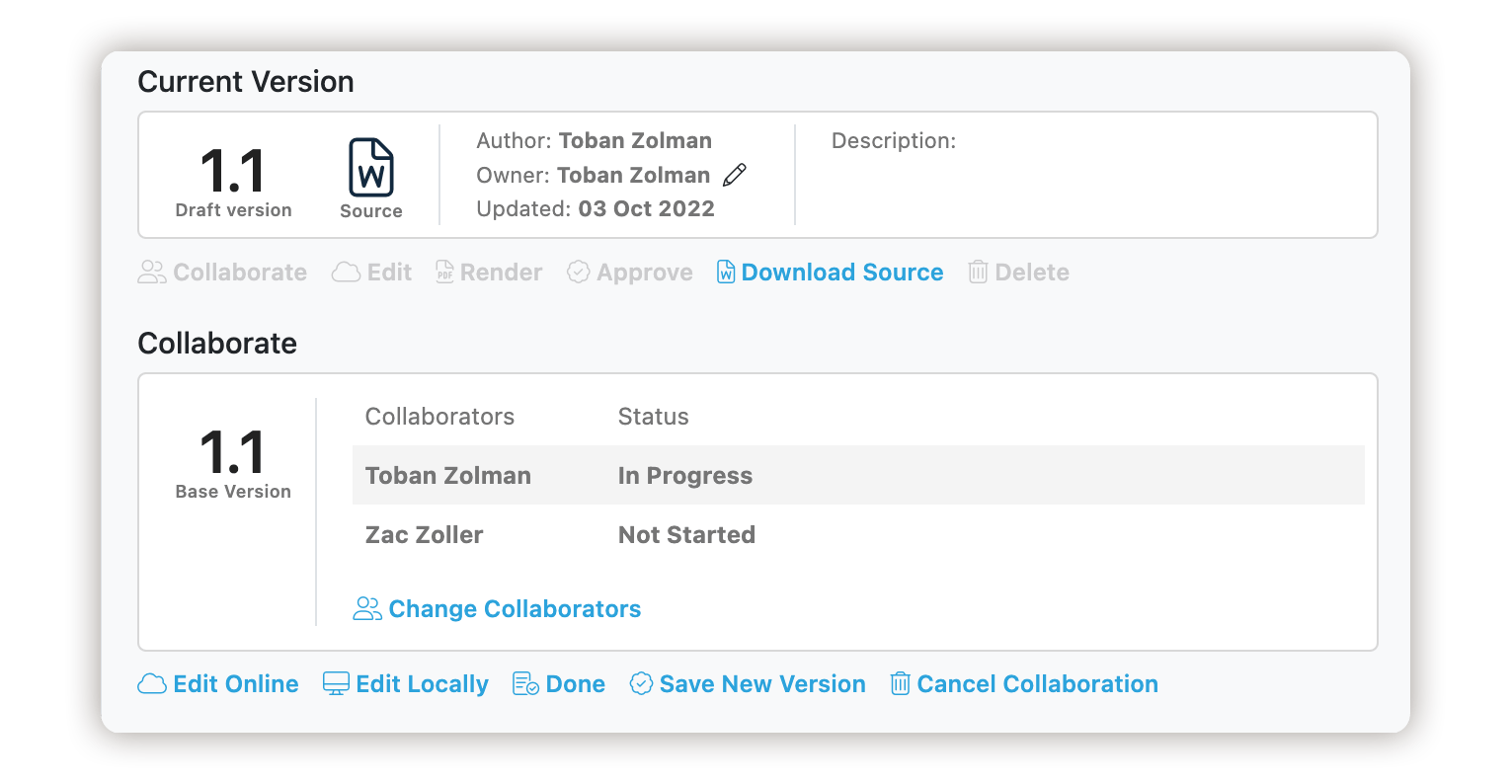Click the pencil icon to edit the owner
Image resolution: width=1512 pixels, height=784 pixels.
(x=735, y=176)
